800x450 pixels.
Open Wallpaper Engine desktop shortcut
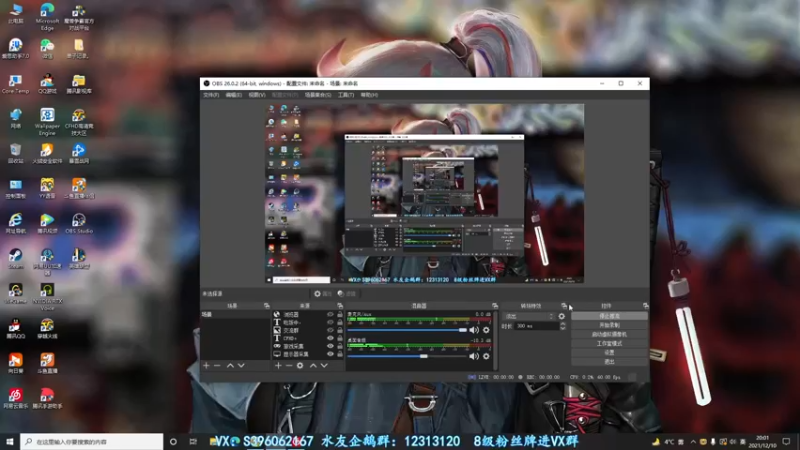[x=47, y=121]
